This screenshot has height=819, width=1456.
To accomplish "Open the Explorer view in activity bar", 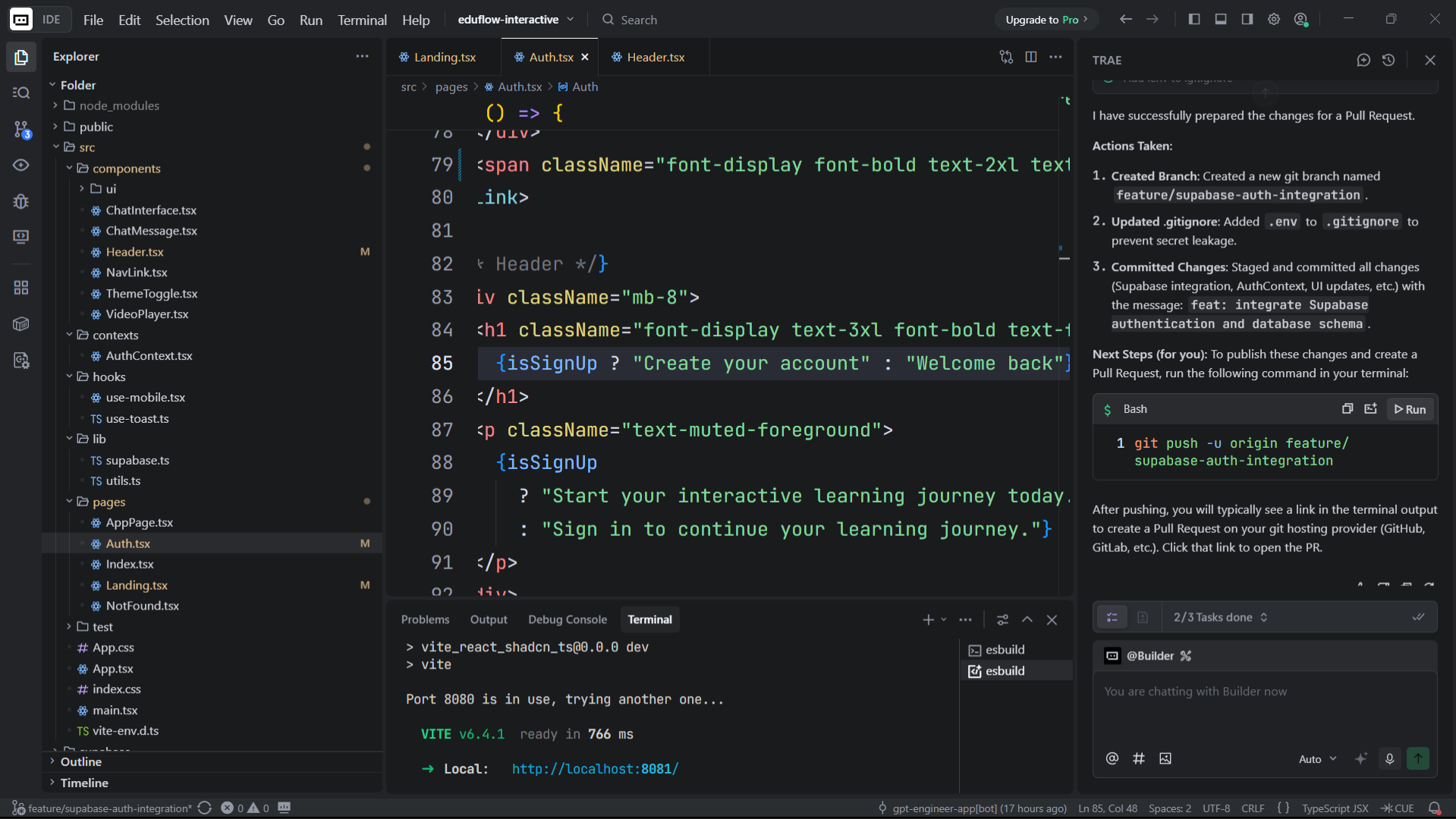I will point(21,58).
